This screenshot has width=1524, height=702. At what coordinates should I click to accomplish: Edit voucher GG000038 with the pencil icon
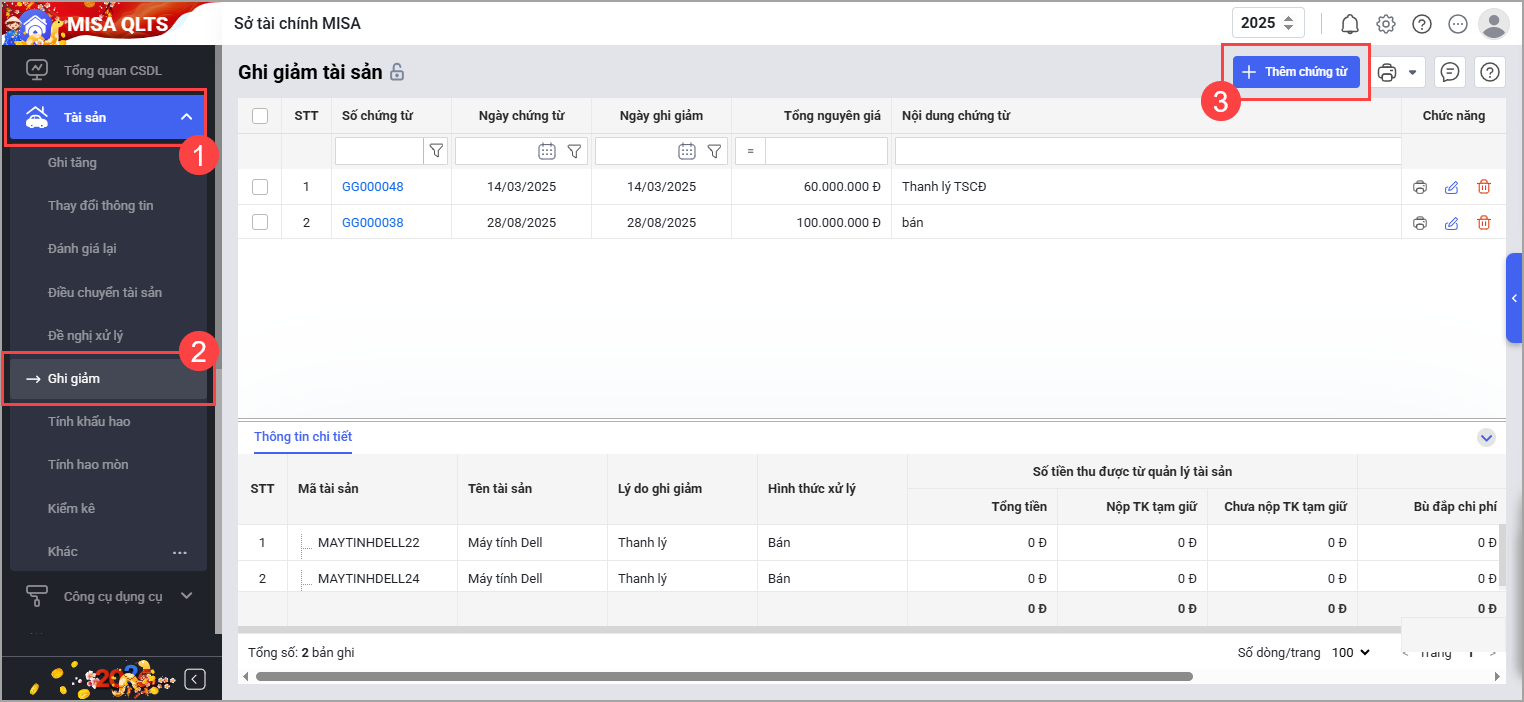1451,223
